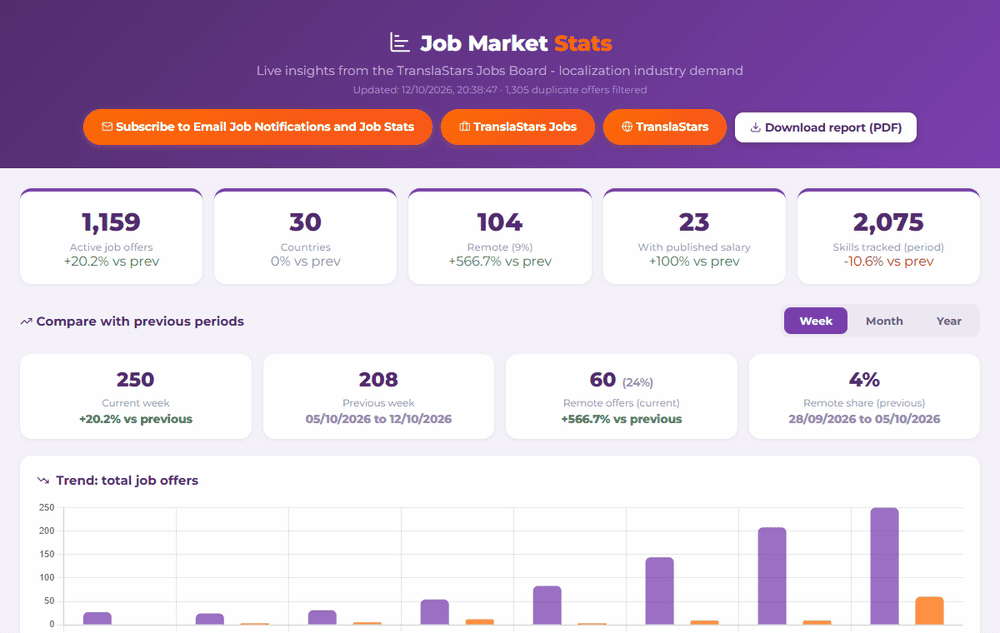Image resolution: width=1000 pixels, height=633 pixels.
Task: Click the 'Trend: total job offers' heading
Action: click(127, 480)
